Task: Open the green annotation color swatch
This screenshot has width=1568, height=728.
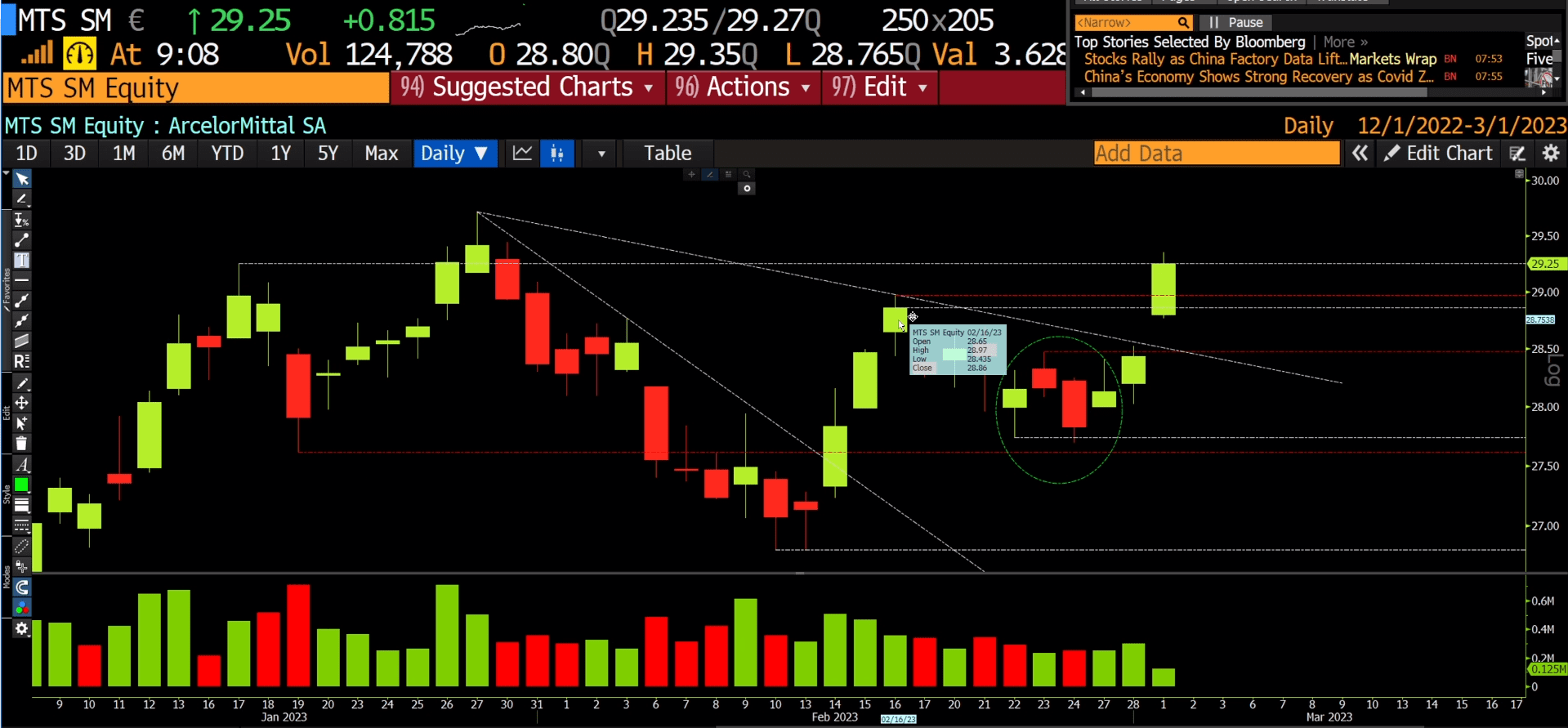Action: click(22, 485)
